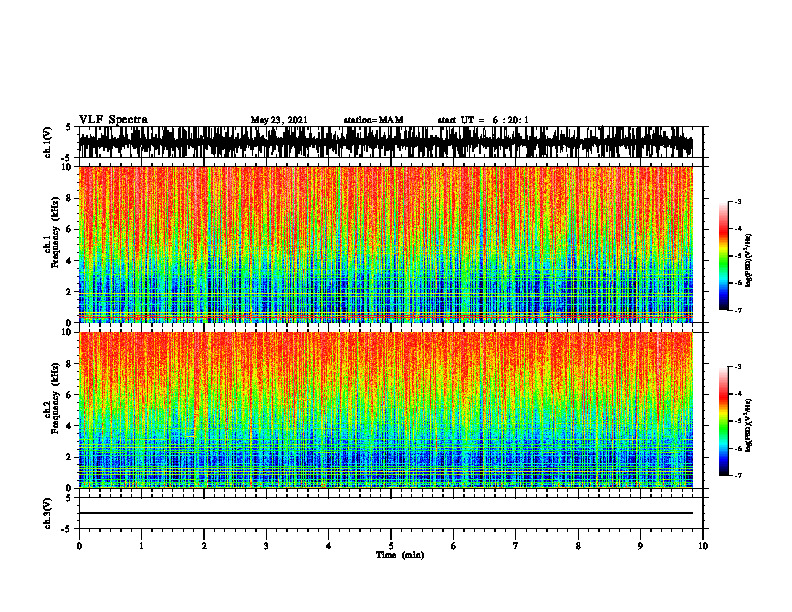
Task: Click the ch.2 spectrogram color scale bar
Action: [x=724, y=421]
